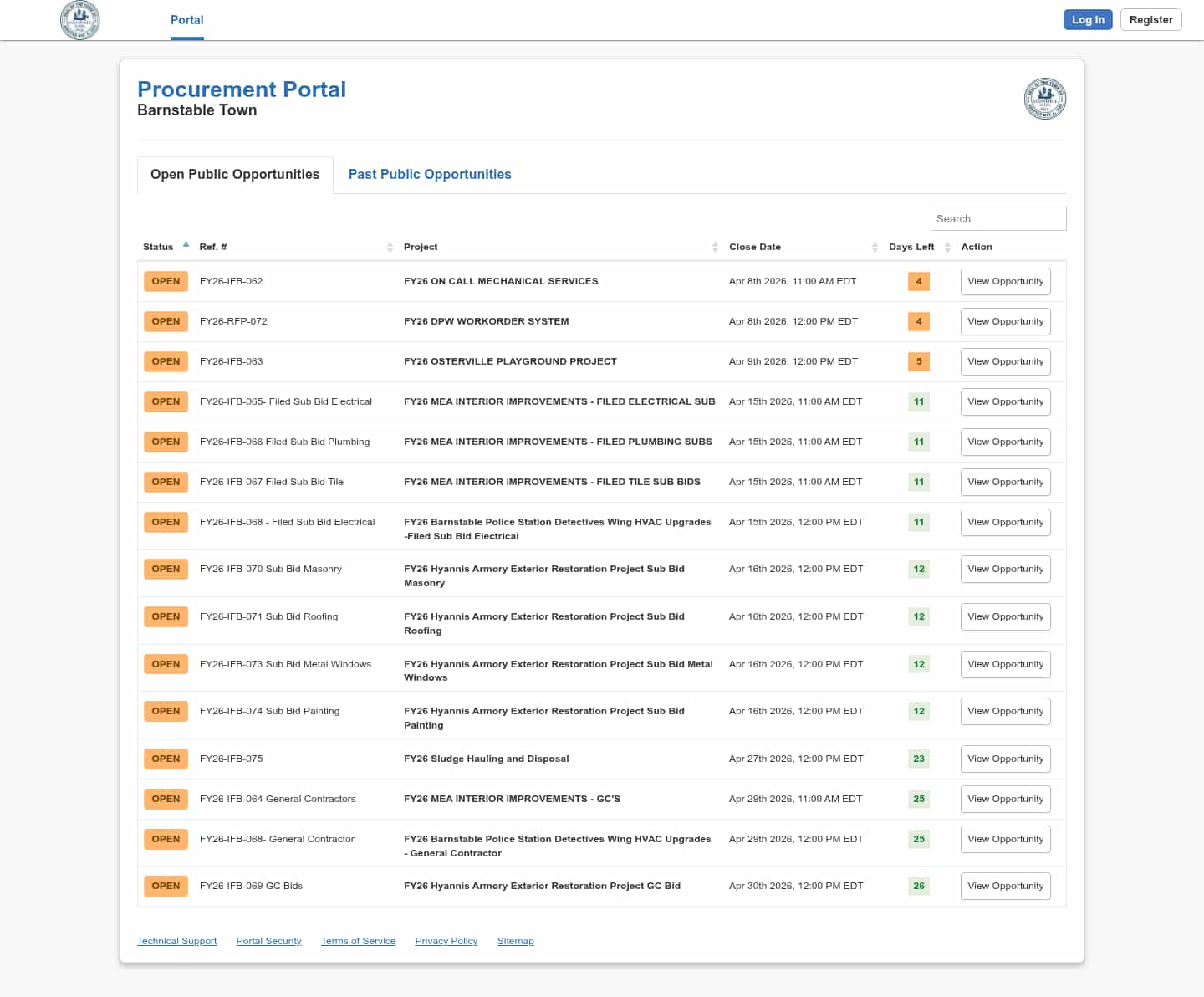Image resolution: width=1204 pixels, height=997 pixels.
Task: Open the Portal navigation item
Action: tap(186, 20)
